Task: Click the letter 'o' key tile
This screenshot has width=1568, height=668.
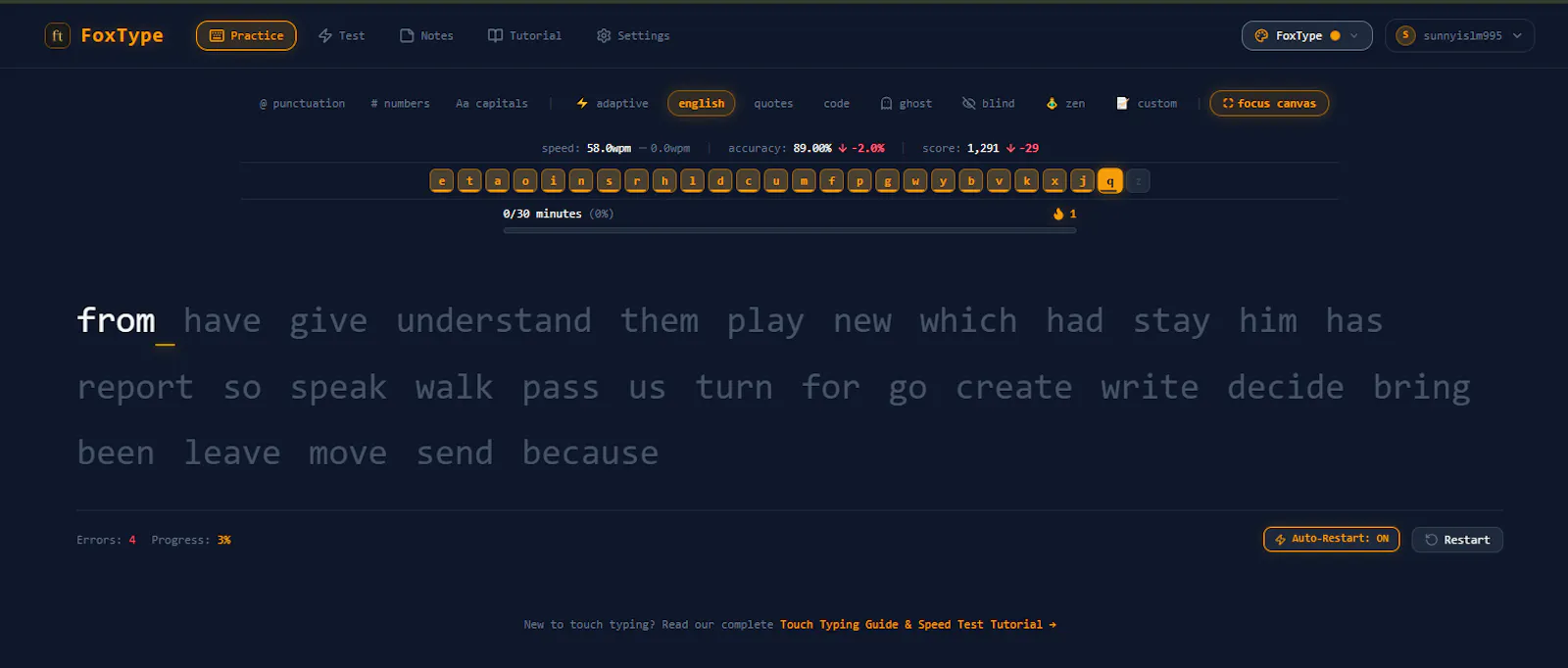Action: [x=525, y=180]
